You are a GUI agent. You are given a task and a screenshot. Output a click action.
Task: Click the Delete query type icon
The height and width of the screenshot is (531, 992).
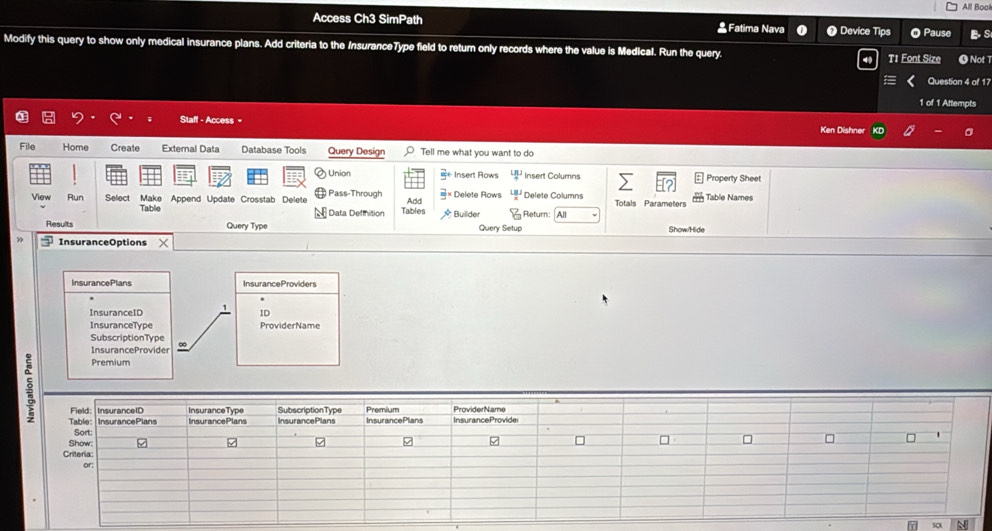(x=294, y=178)
